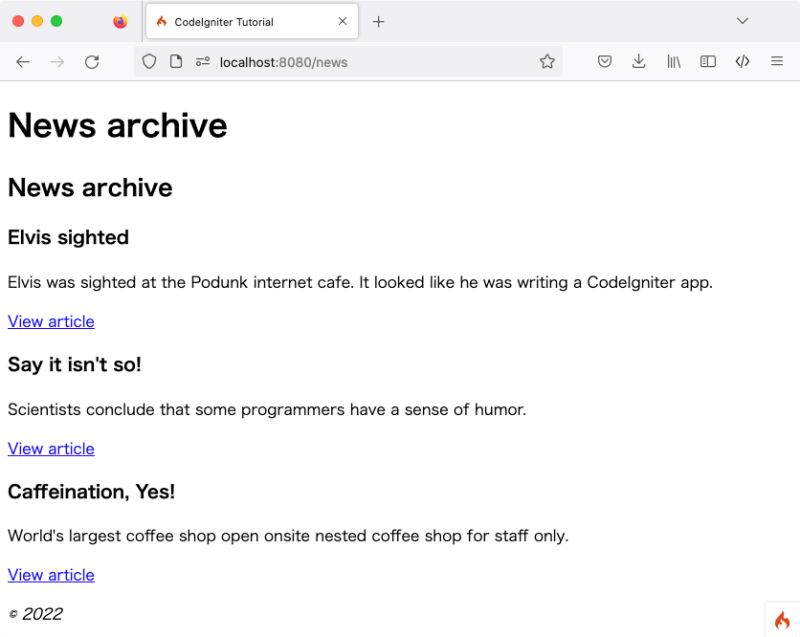
Task: Click View article under Say it isn't so!
Action: point(50,448)
